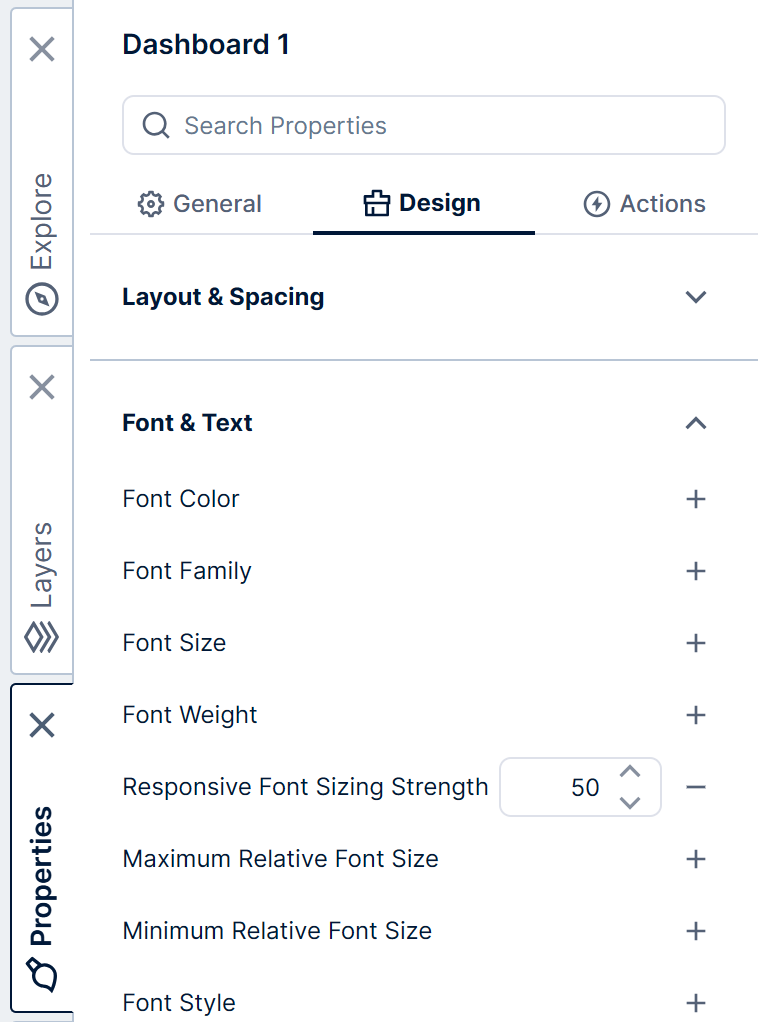Image resolution: width=773 pixels, height=1022 pixels.
Task: Click the paint bucket icon beside Design
Action: click(x=376, y=203)
